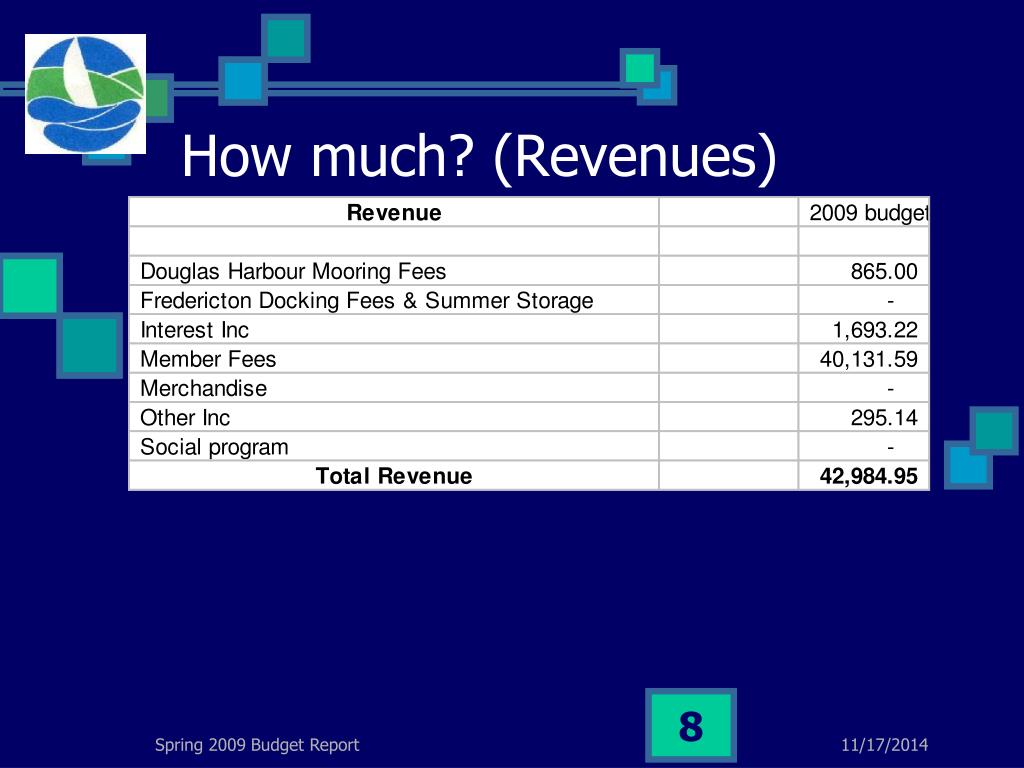
Task: Click the 'Member Fees' row label
Action: point(208,359)
